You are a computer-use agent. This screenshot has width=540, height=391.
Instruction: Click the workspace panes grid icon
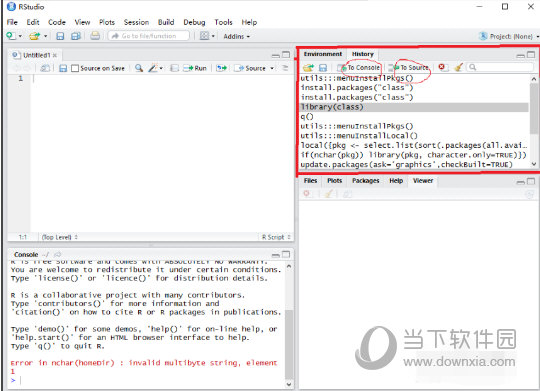click(x=204, y=36)
